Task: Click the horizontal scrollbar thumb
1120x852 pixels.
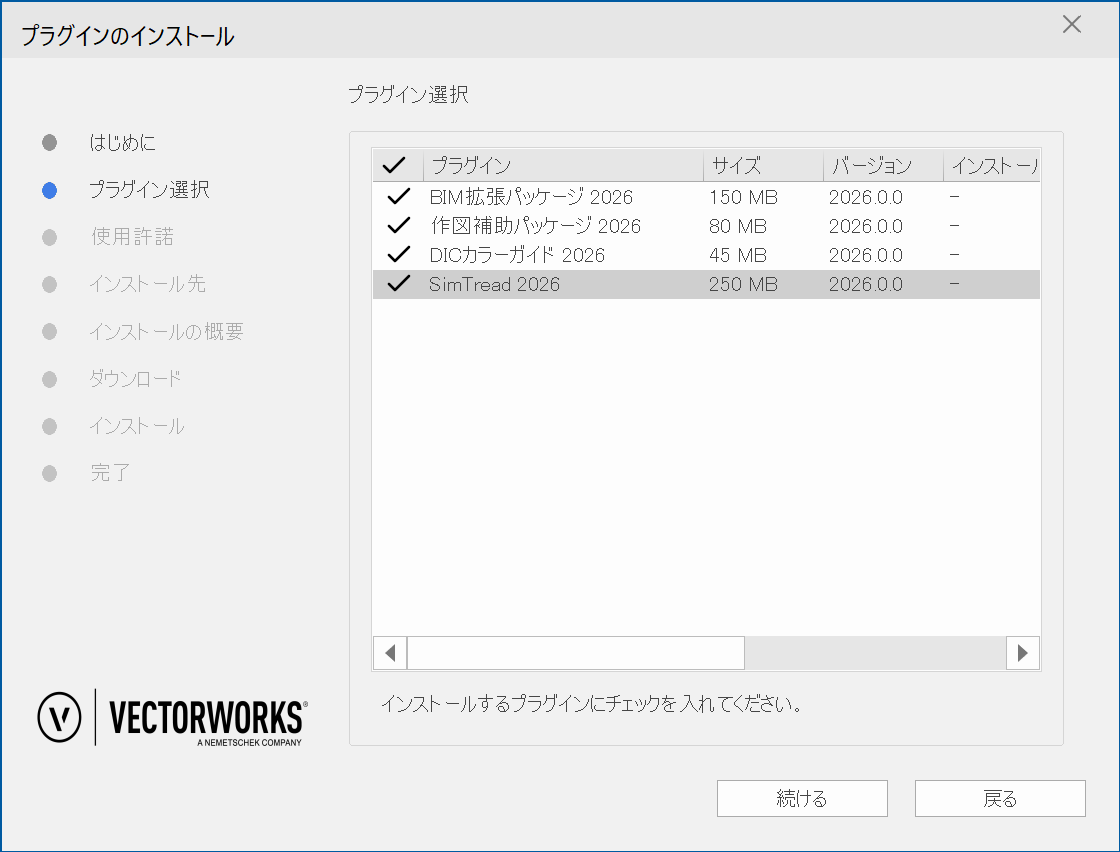Action: point(575,653)
